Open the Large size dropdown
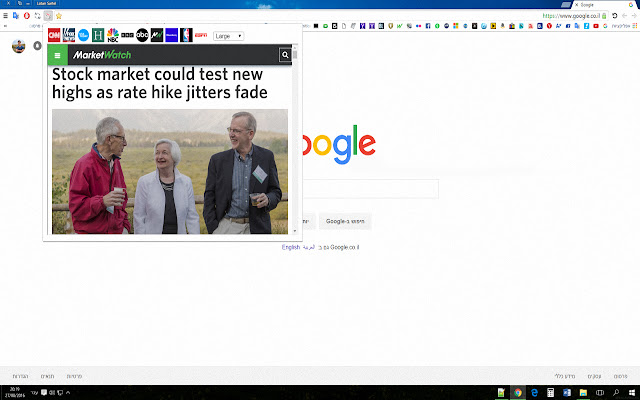 229,36
